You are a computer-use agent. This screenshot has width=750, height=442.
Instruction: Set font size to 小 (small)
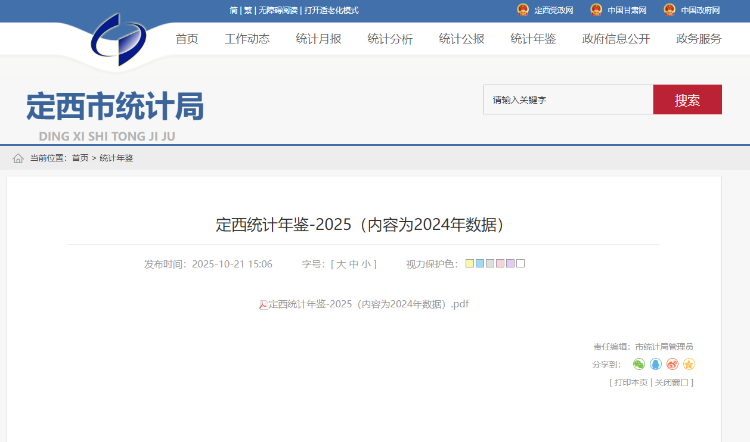pyautogui.click(x=366, y=264)
